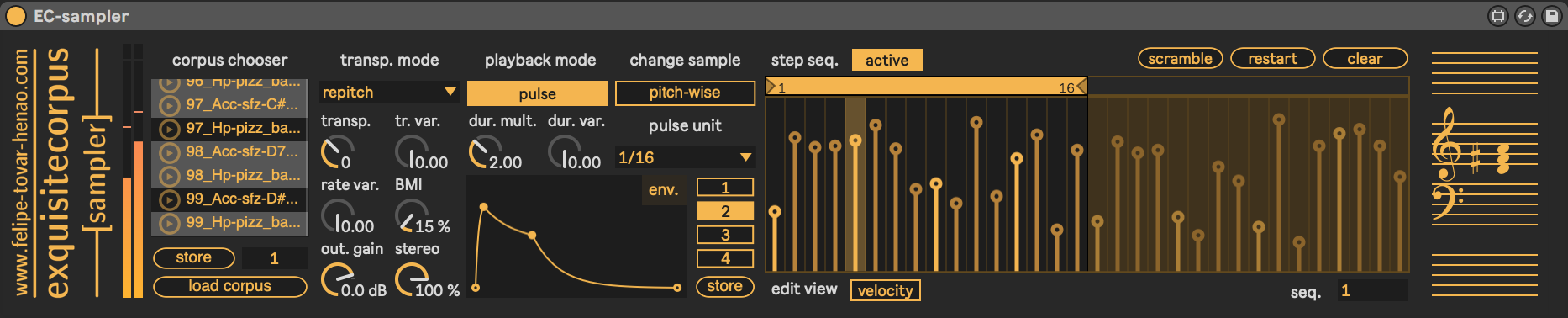Toggle the pulse playback mode button
Viewport: 1568px width, 318px height.
coord(537,93)
